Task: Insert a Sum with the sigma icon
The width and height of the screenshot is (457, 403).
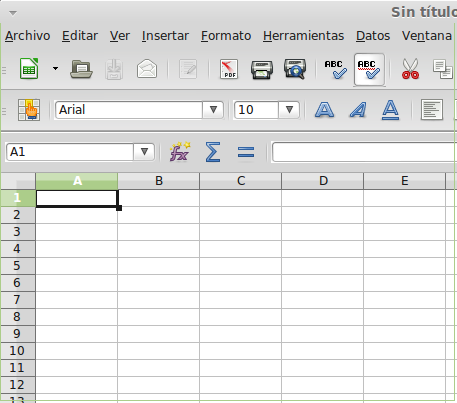Action: (213, 152)
